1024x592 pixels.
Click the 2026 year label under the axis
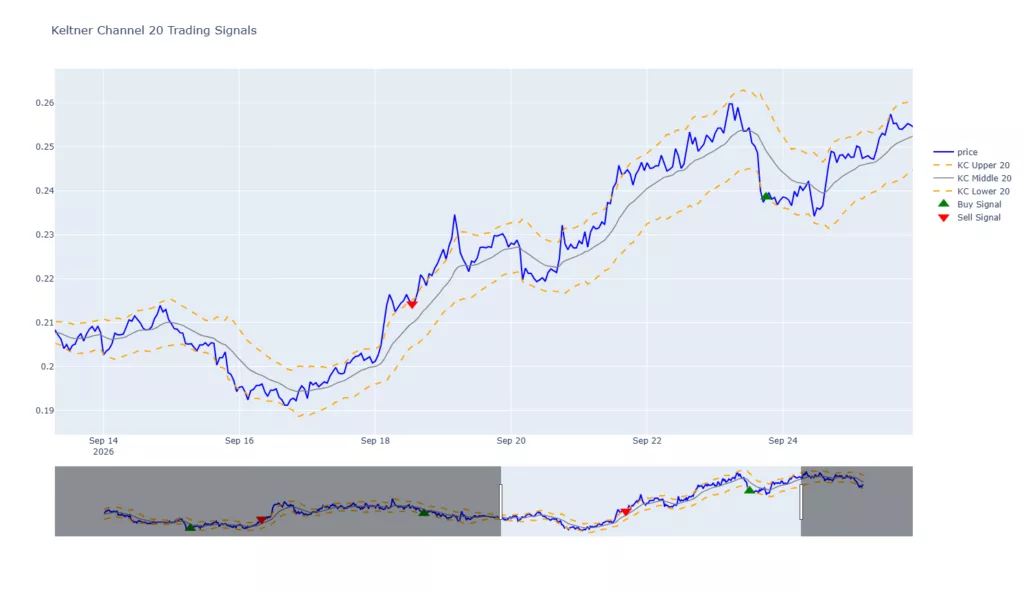click(x=103, y=452)
